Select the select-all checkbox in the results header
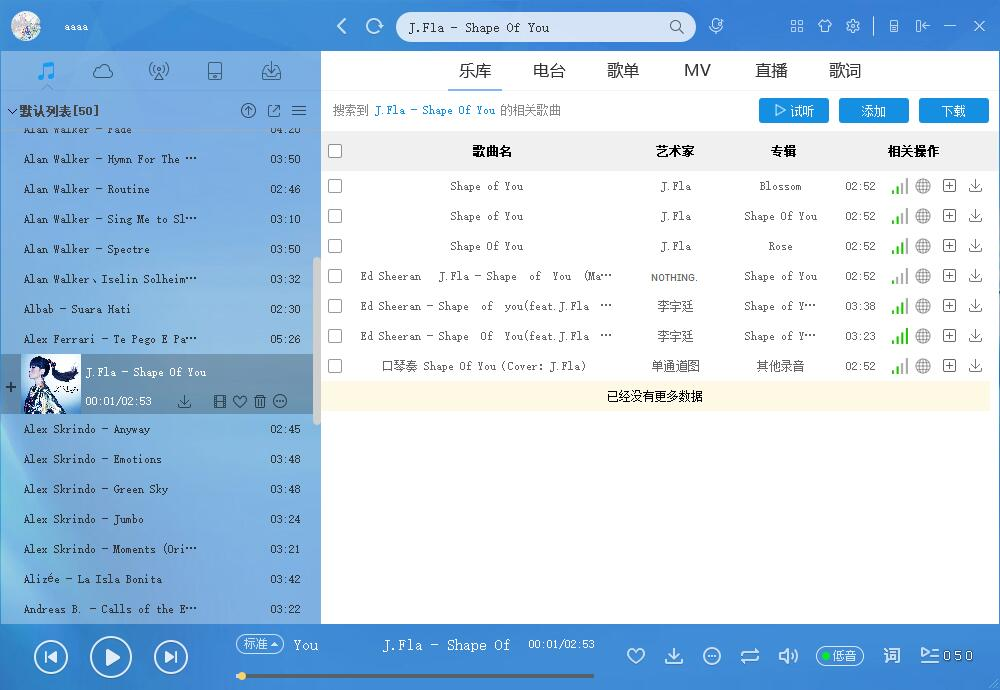1000x690 pixels. (x=335, y=151)
